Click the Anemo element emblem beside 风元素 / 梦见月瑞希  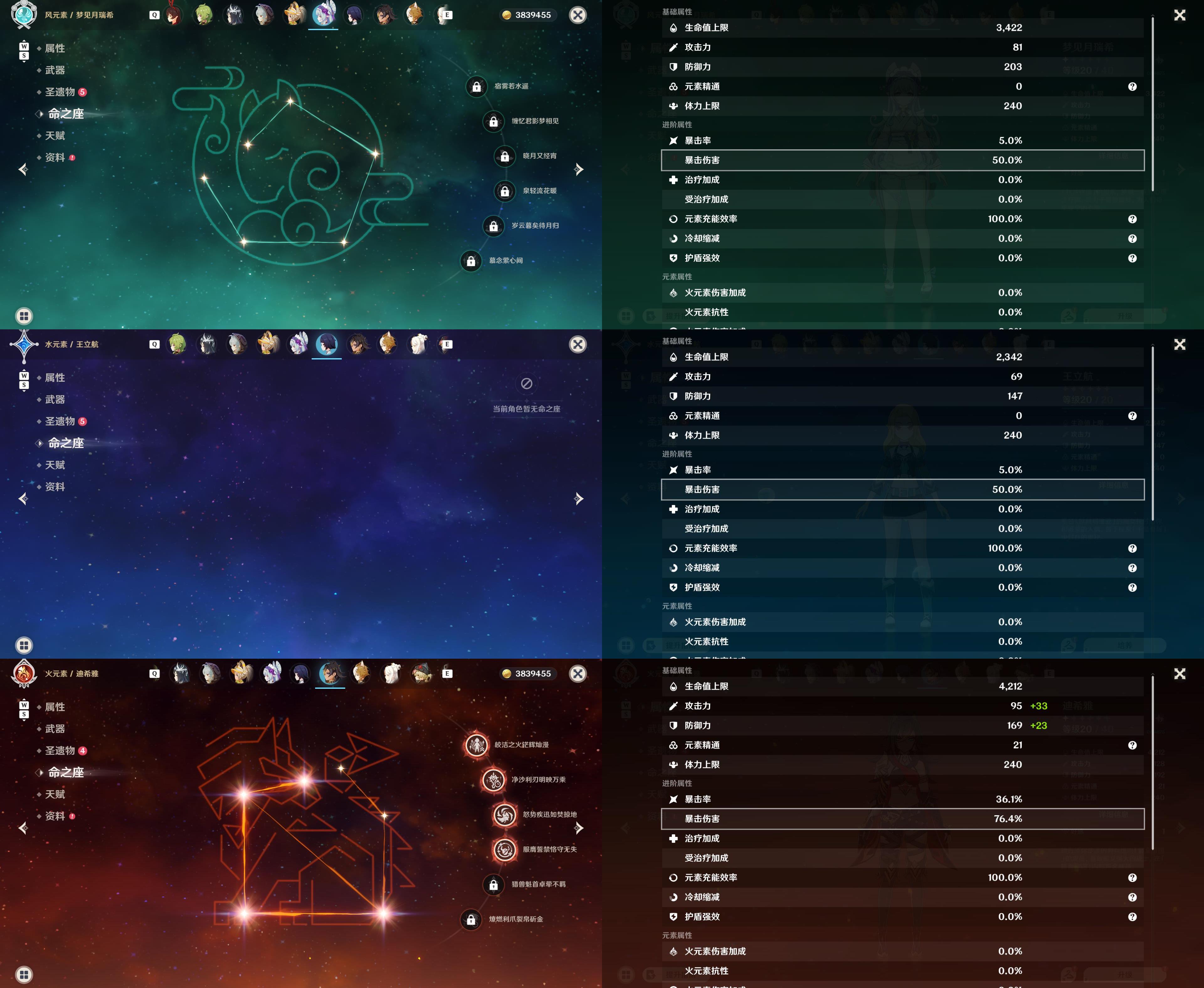24,15
